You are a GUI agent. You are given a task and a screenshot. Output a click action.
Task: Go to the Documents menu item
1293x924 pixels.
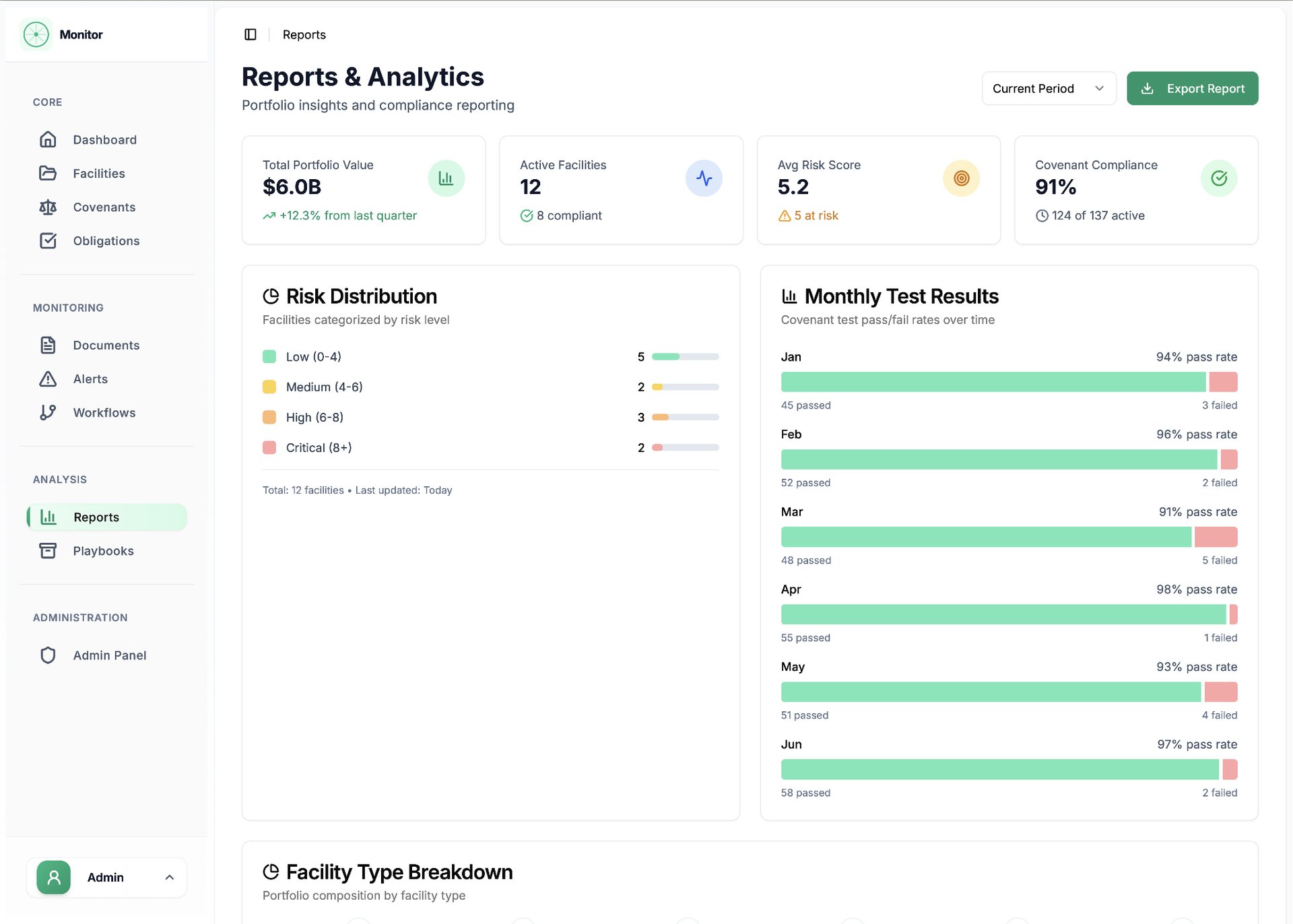[106, 345]
